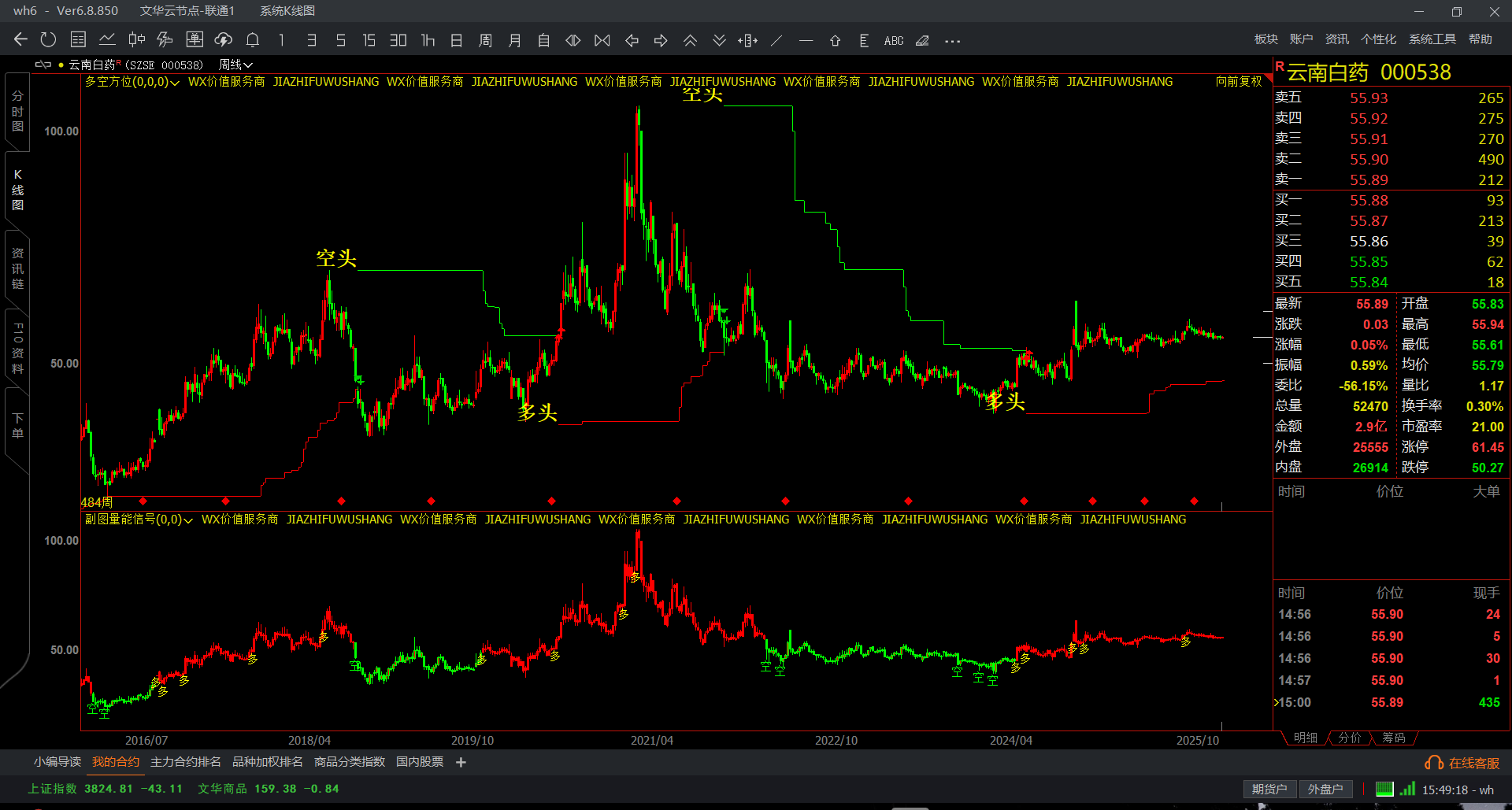Expand the 周线 period dropdown
The image size is (1512, 810).
coord(235,65)
